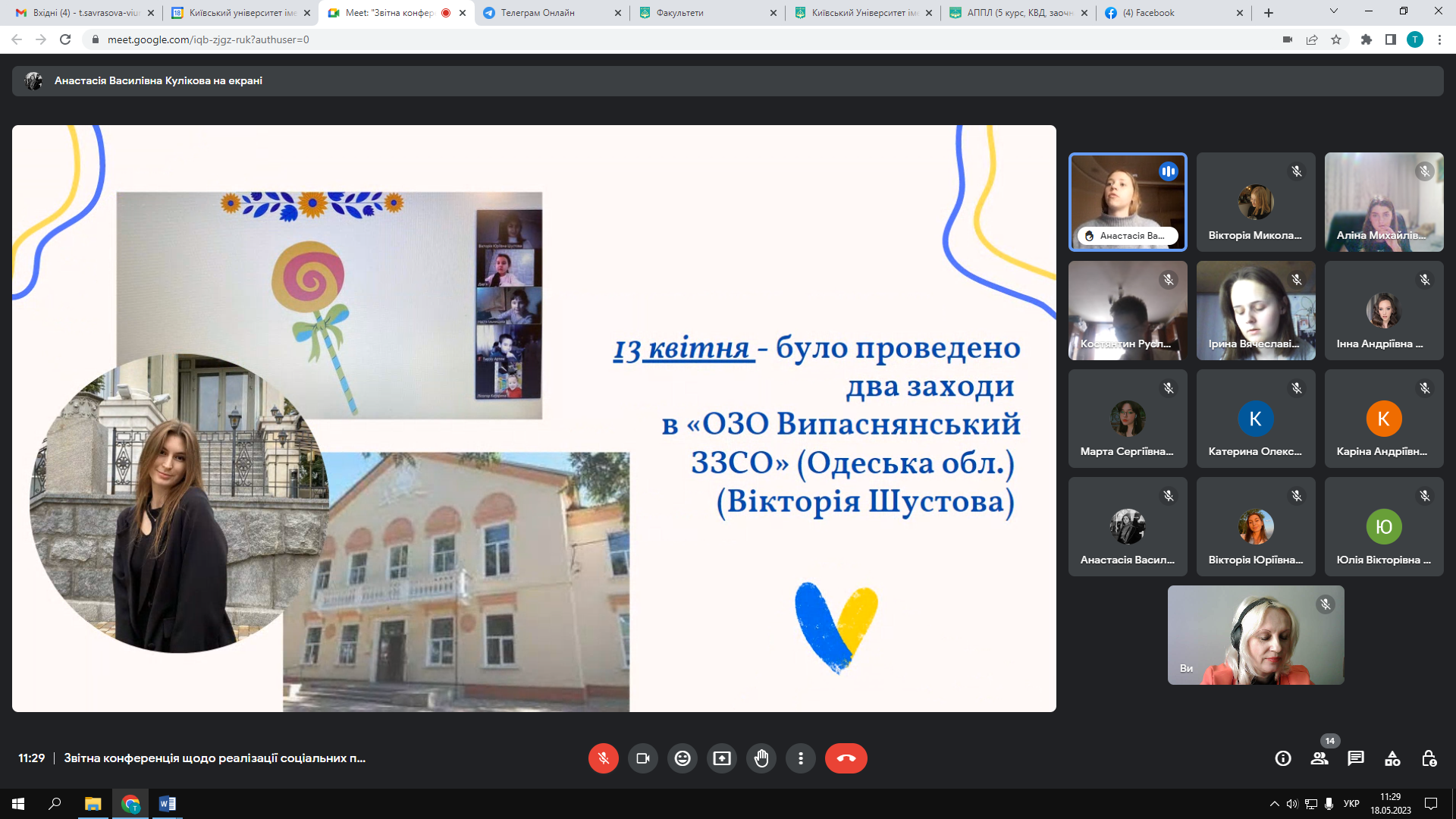Unmute the microphone in the call controls
The image size is (1456, 819).
coord(604,758)
